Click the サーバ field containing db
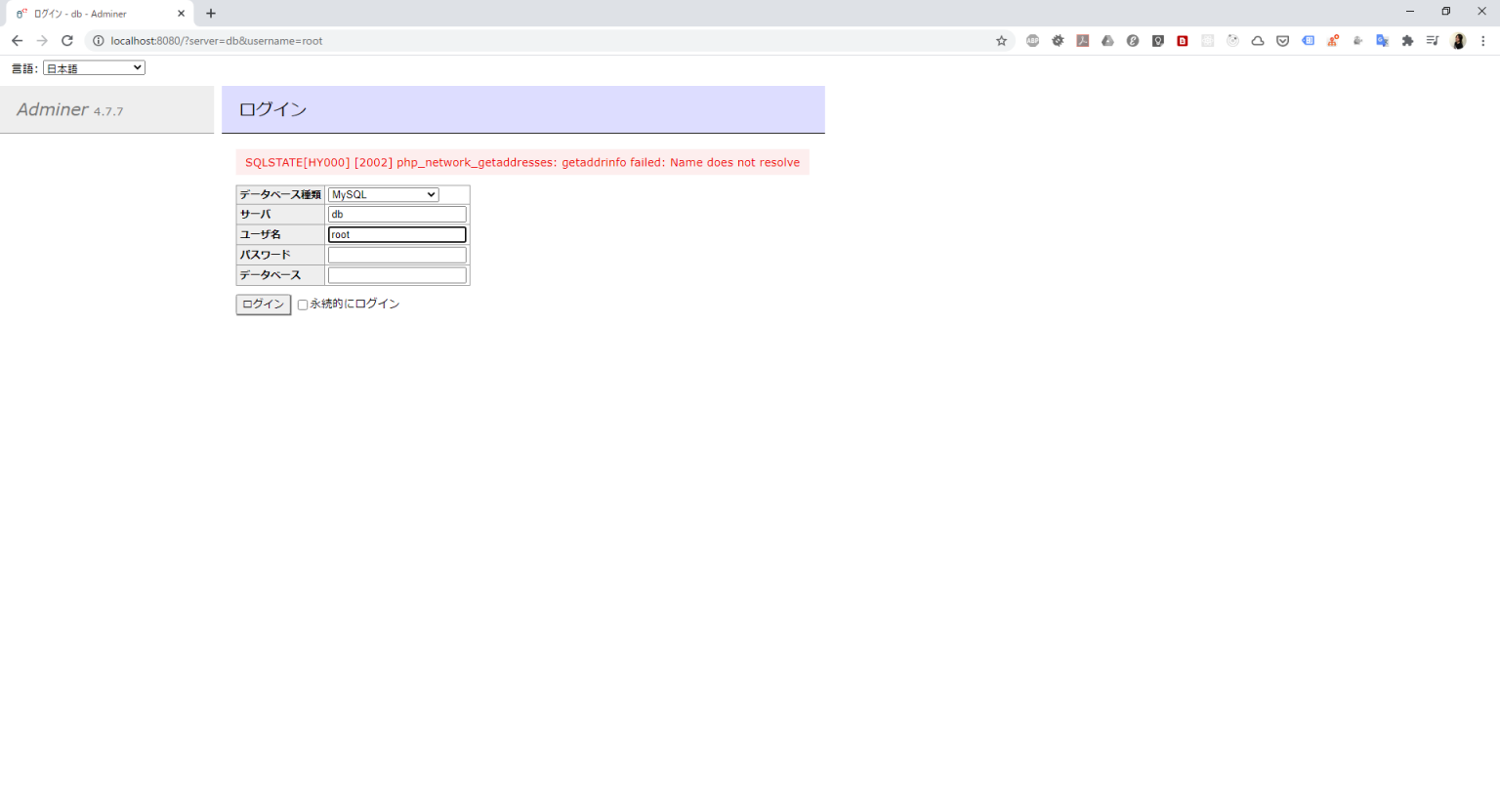Image resolution: width=1500 pixels, height=812 pixels. point(396,215)
